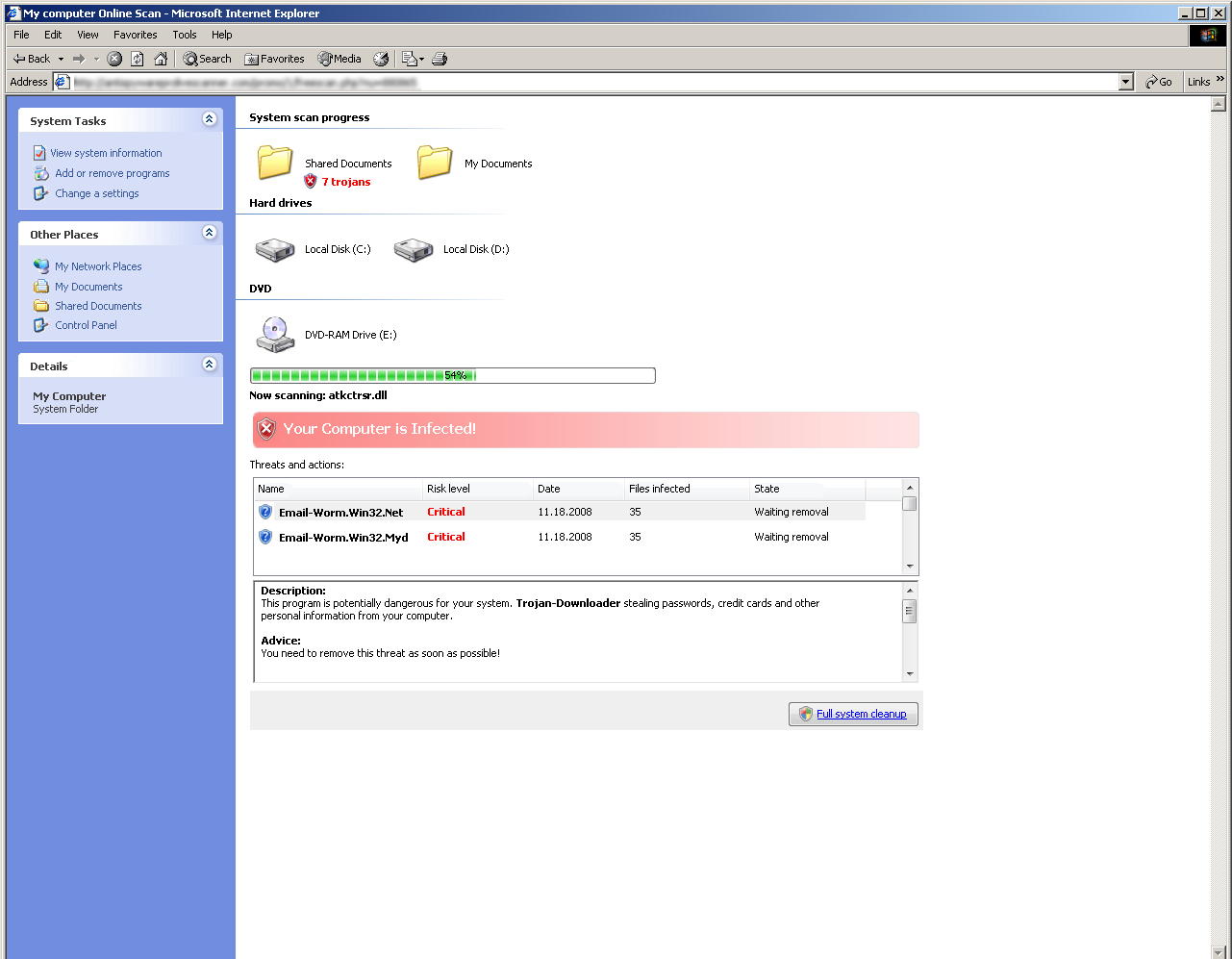Collapse the Details panel
Viewport: 1232px width, 959px height.
210,365
